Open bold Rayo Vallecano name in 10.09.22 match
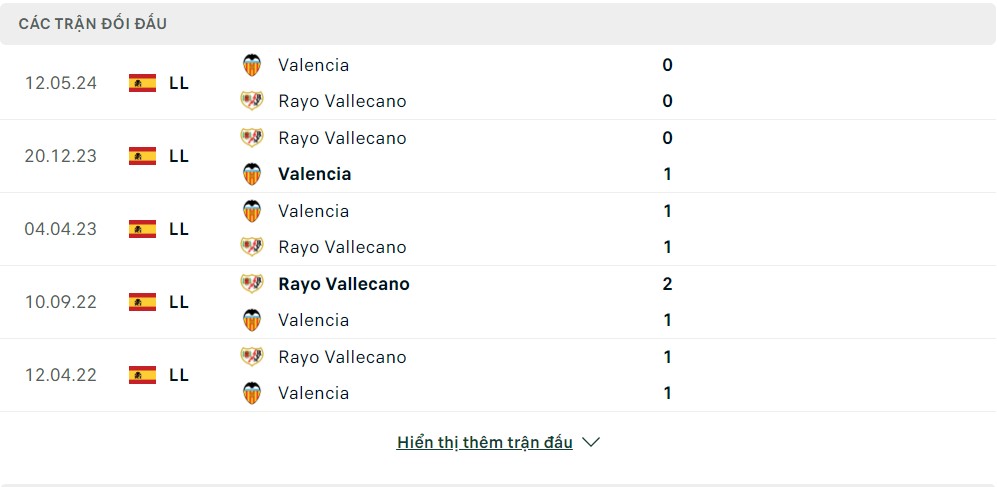 pos(344,284)
